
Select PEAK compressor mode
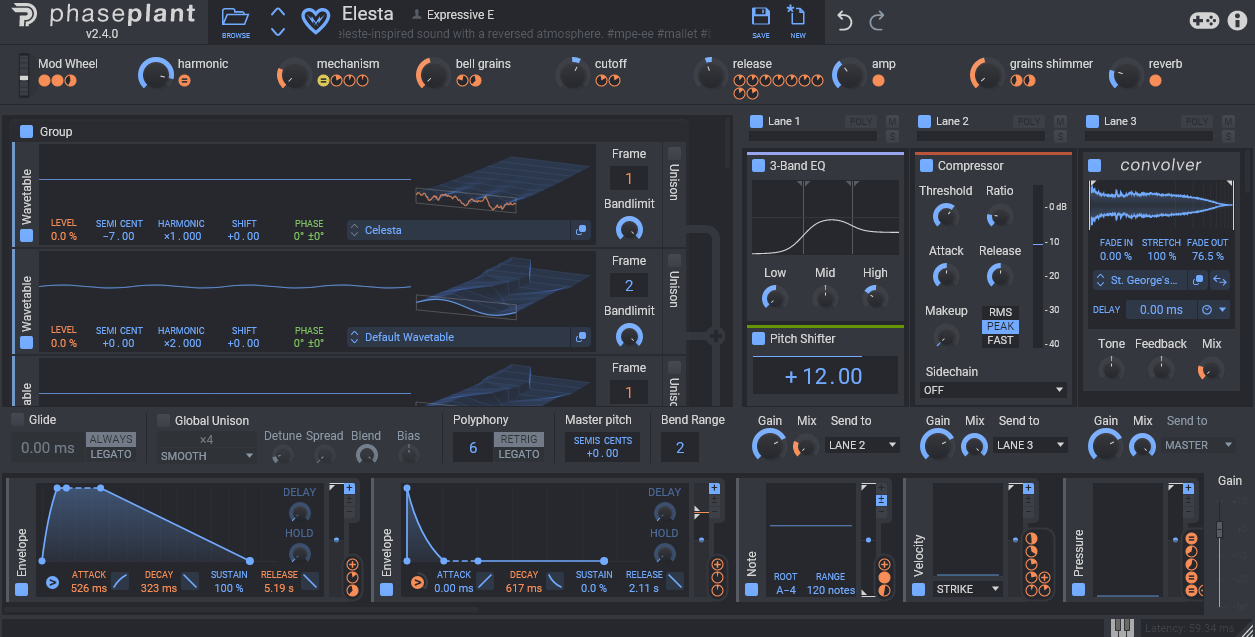click(x=1000, y=327)
